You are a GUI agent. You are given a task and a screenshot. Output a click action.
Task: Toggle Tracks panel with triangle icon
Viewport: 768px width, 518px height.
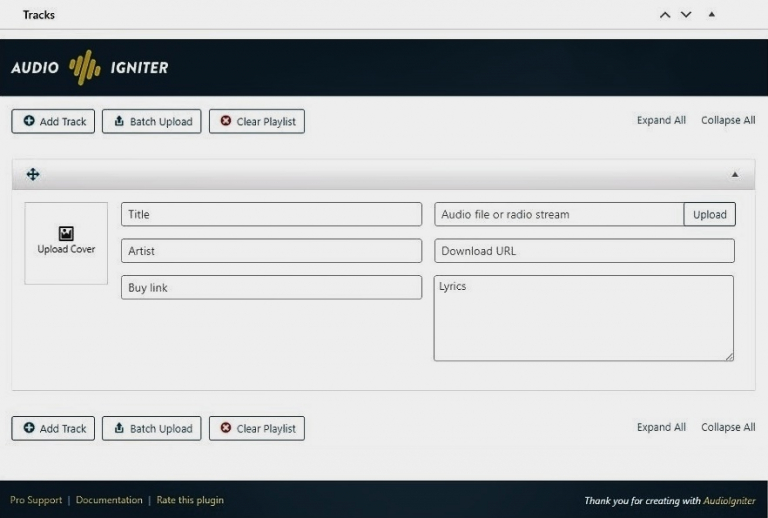pyautogui.click(x=712, y=15)
